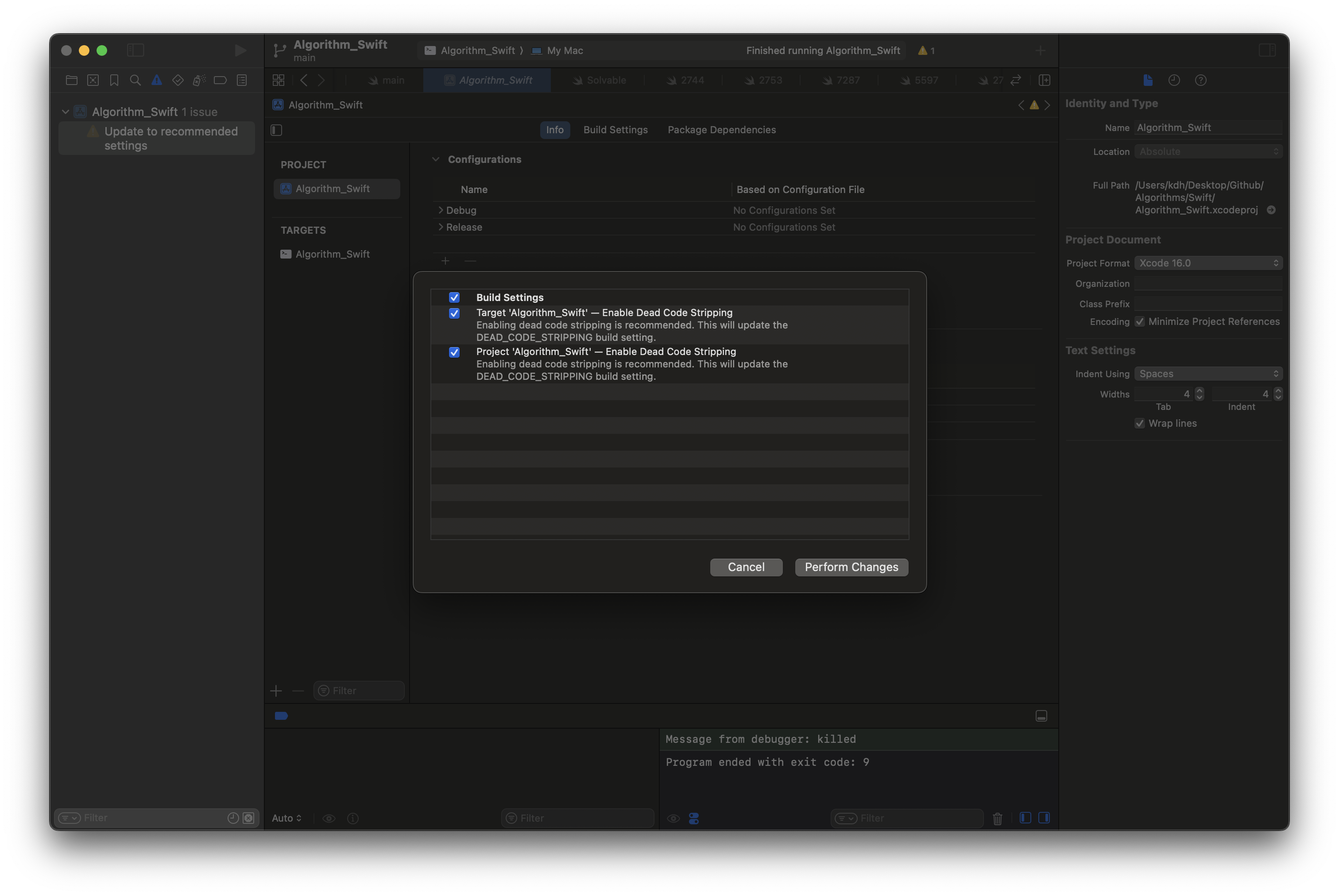Click the warning count indicator in toolbar
The image size is (1339, 896).
pyautogui.click(x=926, y=51)
